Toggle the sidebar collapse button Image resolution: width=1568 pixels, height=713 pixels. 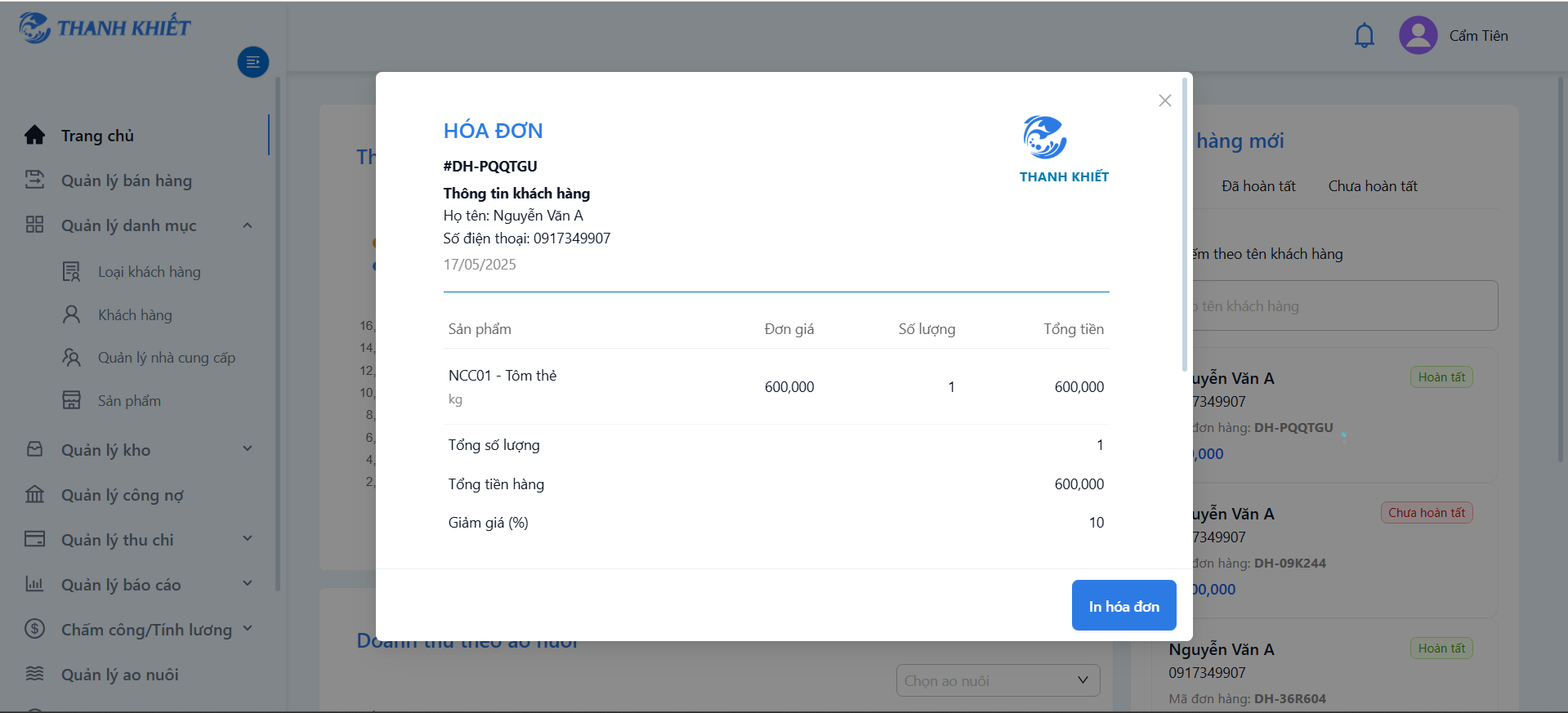click(253, 62)
